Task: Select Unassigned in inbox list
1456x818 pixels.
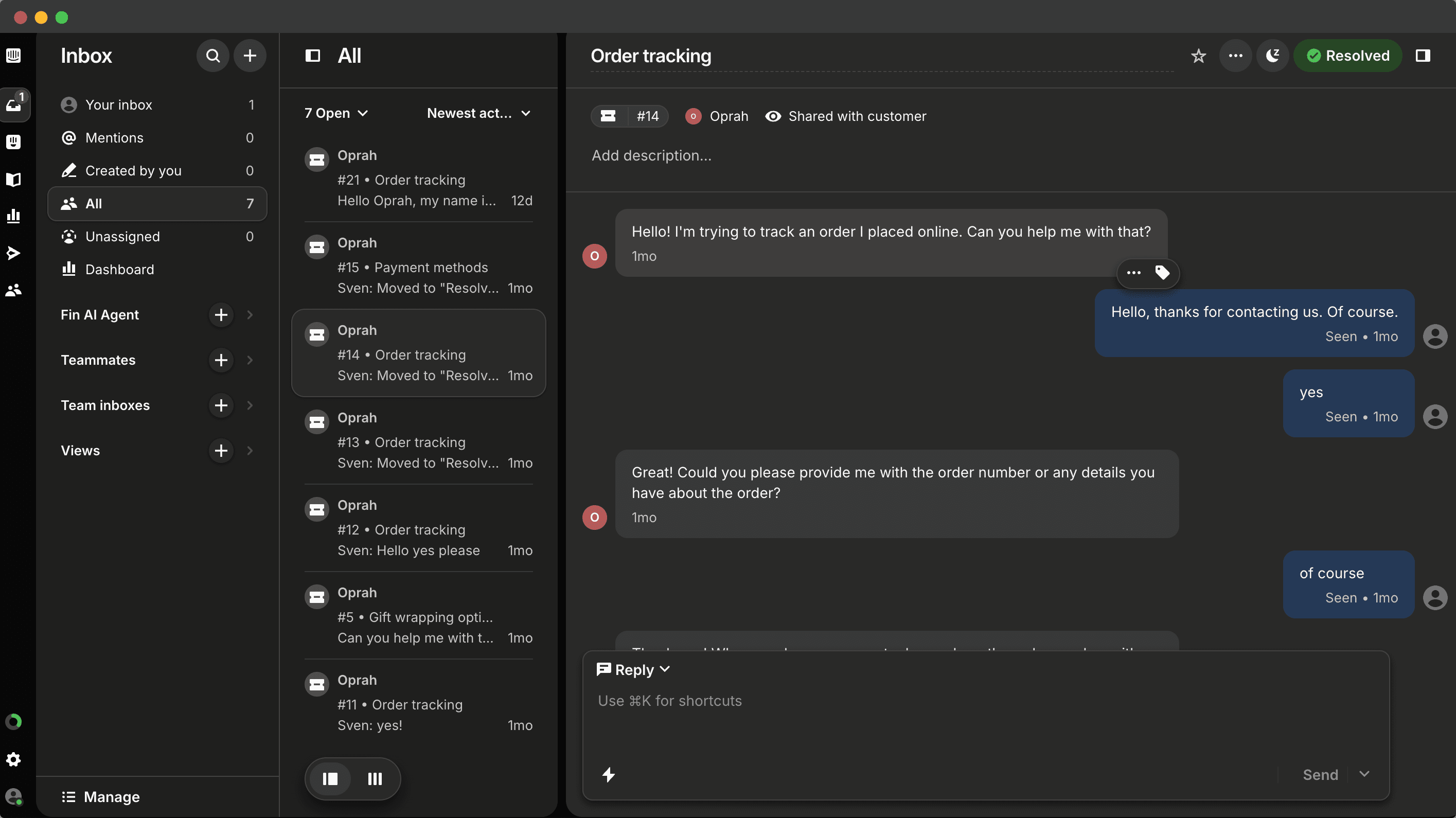Action: [x=122, y=236]
